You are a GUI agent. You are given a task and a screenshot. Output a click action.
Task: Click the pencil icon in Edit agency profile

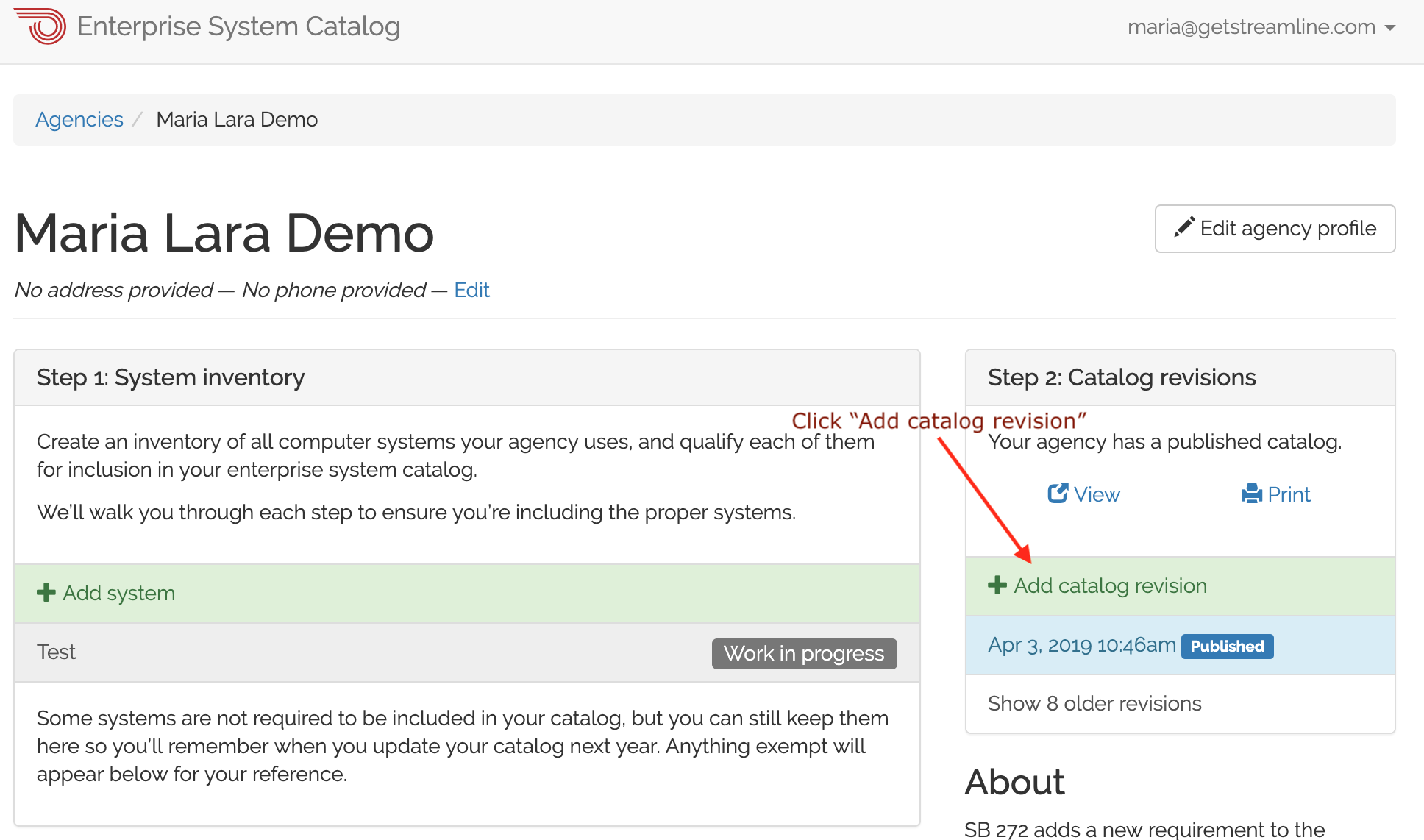1184,227
